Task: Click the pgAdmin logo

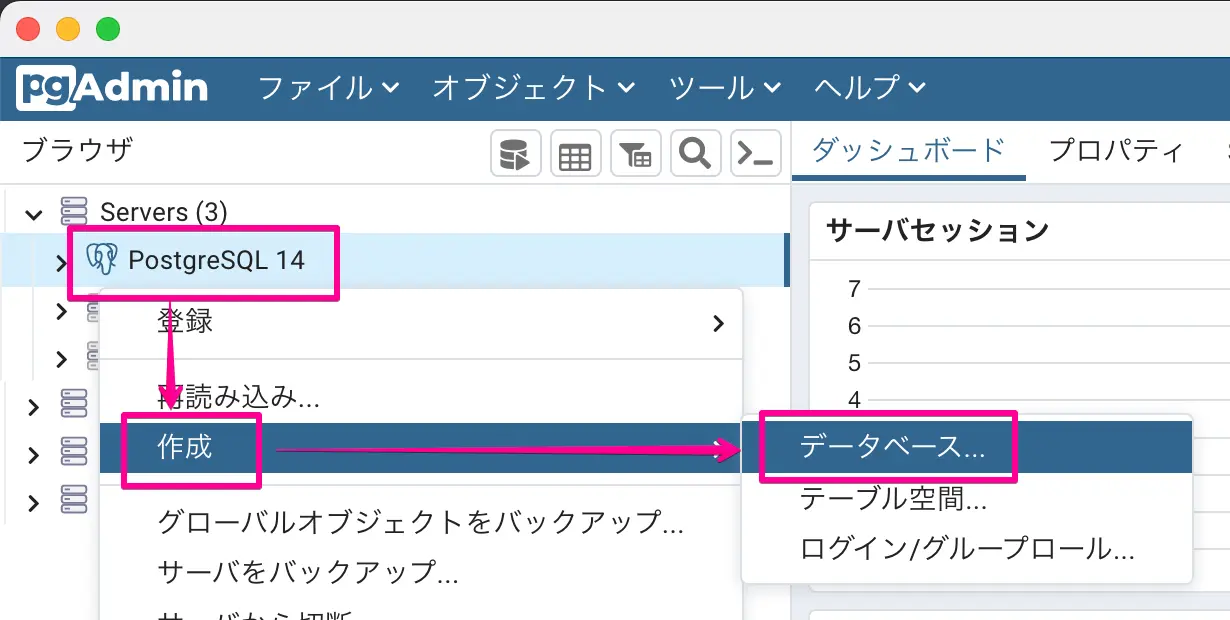Action: 112,88
